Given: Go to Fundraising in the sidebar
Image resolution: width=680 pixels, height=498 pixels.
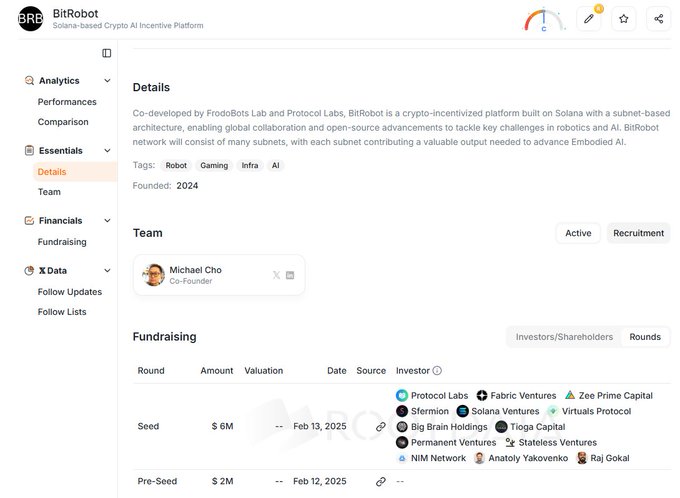Looking at the screenshot, I should (62, 242).
